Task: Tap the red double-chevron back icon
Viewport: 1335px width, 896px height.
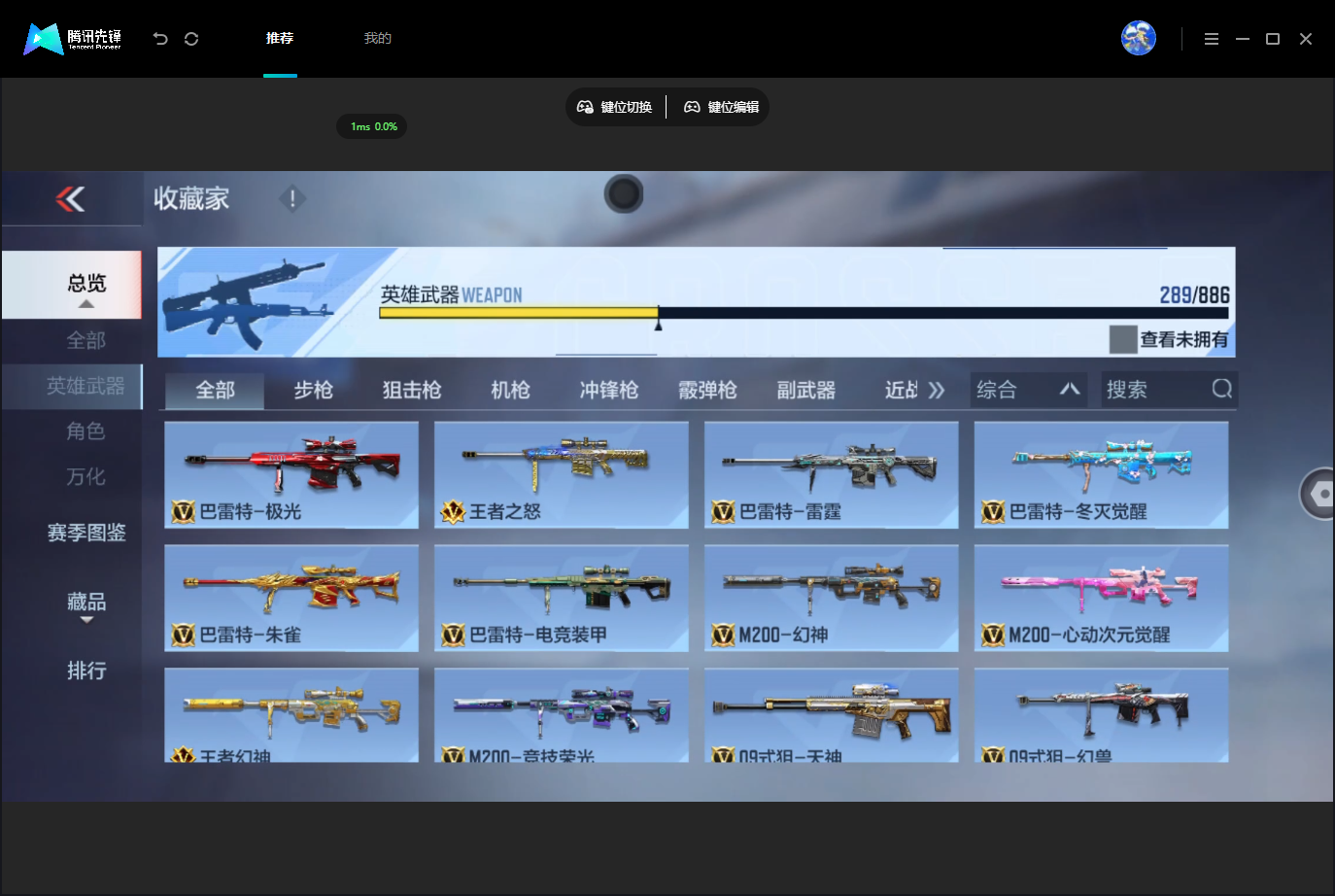Action: [x=70, y=199]
